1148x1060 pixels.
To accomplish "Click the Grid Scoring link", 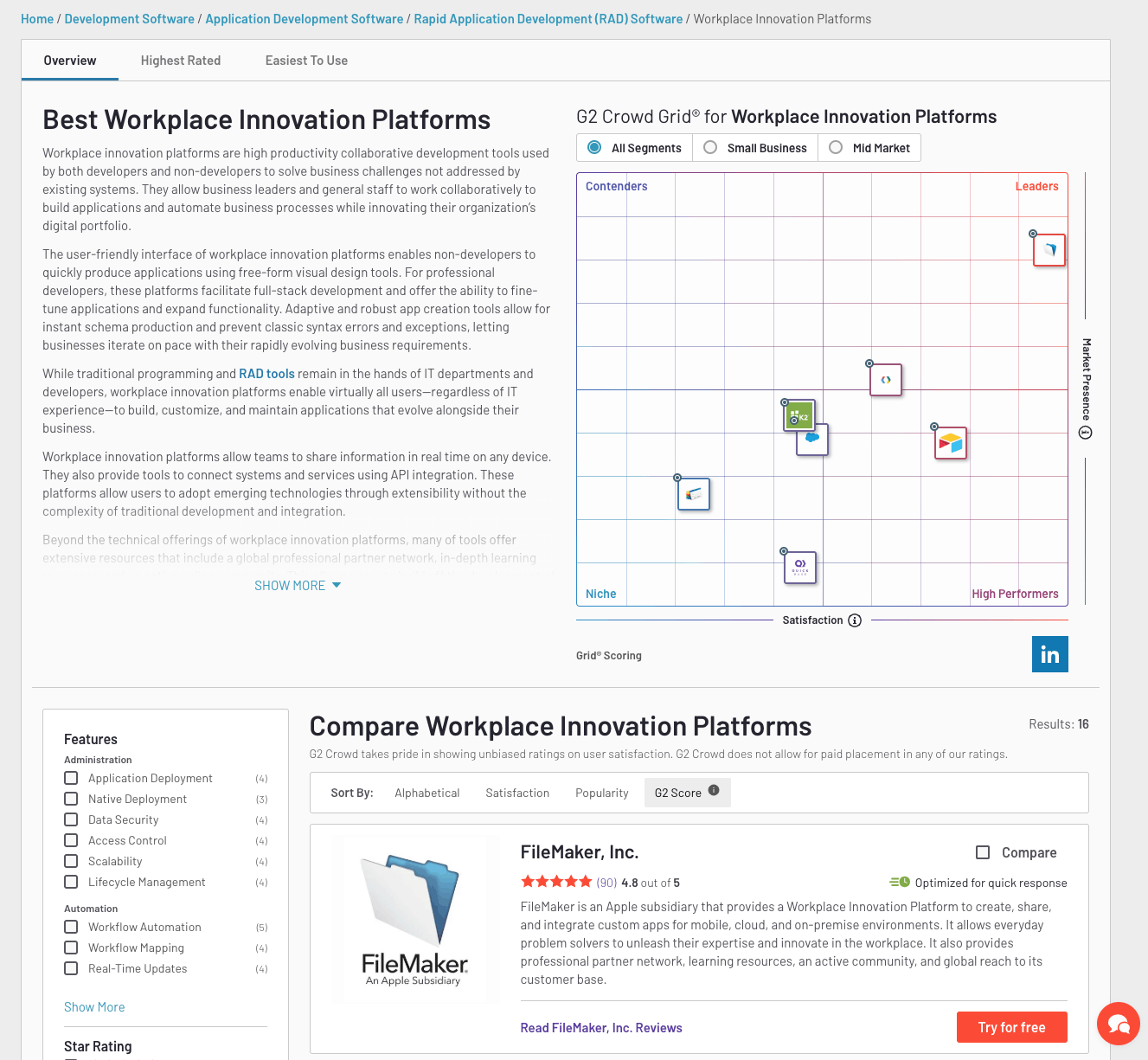I will coord(609,656).
